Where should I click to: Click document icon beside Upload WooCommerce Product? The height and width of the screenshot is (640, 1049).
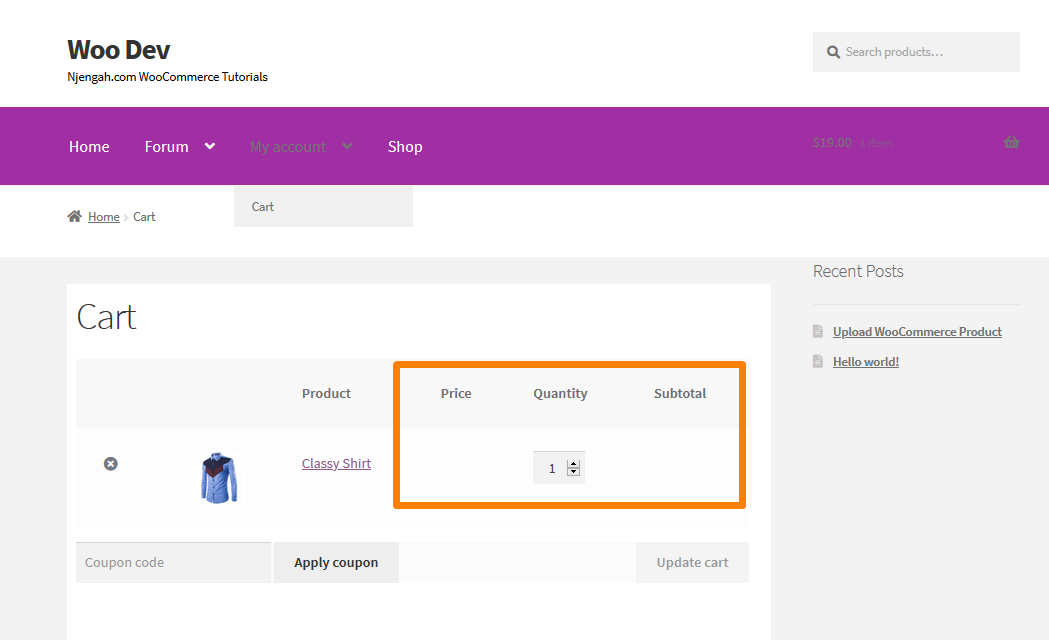pos(818,331)
